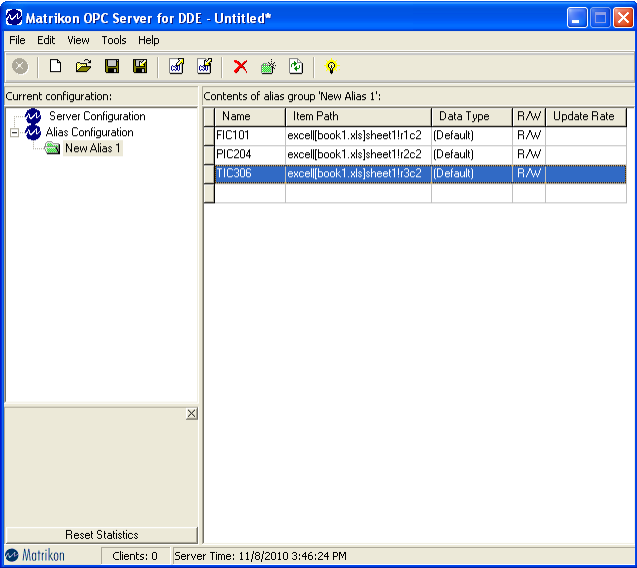Click the R/W cell for TIC306
This screenshot has width=637, height=568.
point(529,173)
